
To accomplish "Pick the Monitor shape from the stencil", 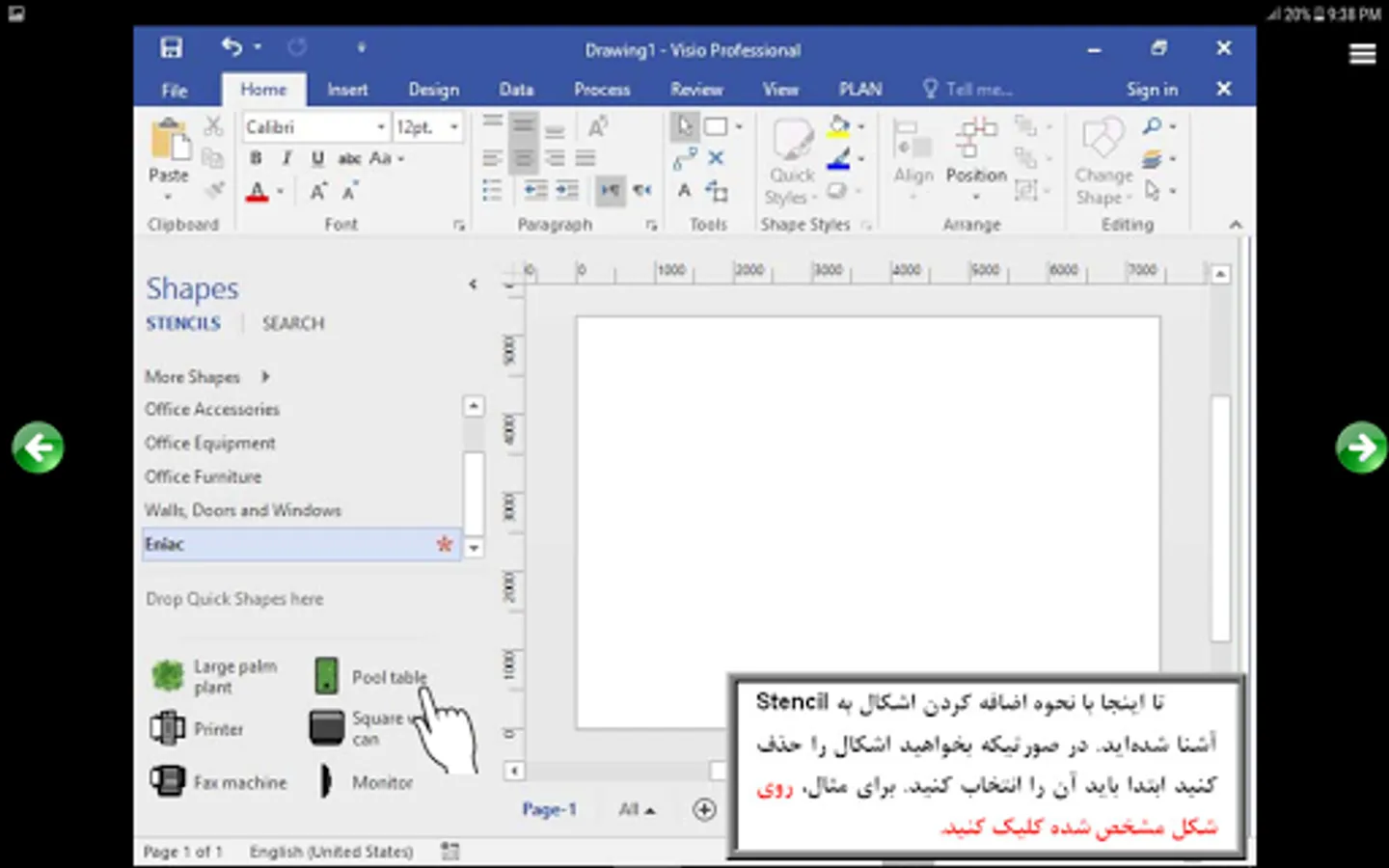I will tap(364, 782).
